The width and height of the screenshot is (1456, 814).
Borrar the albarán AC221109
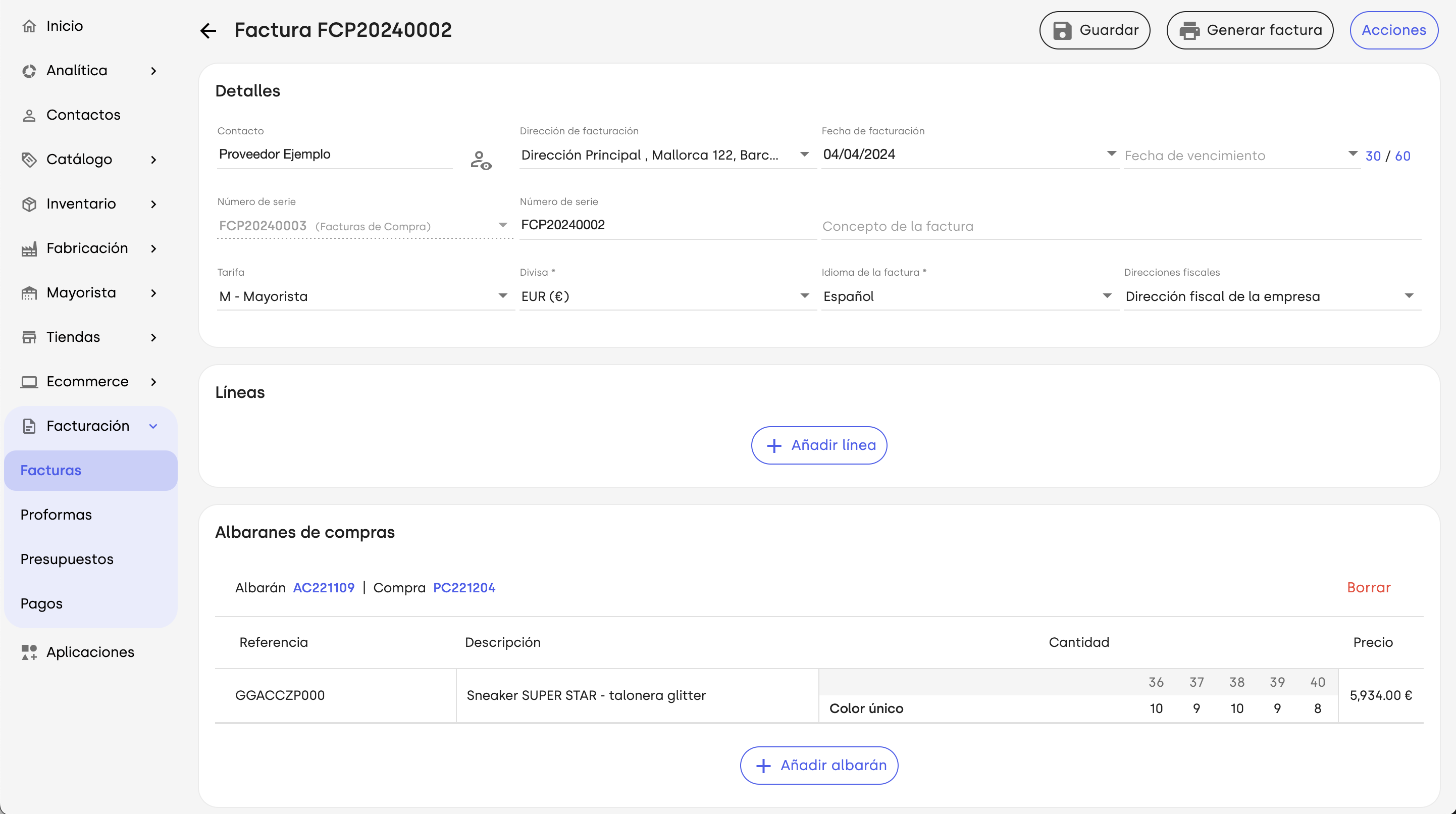pyautogui.click(x=1369, y=588)
